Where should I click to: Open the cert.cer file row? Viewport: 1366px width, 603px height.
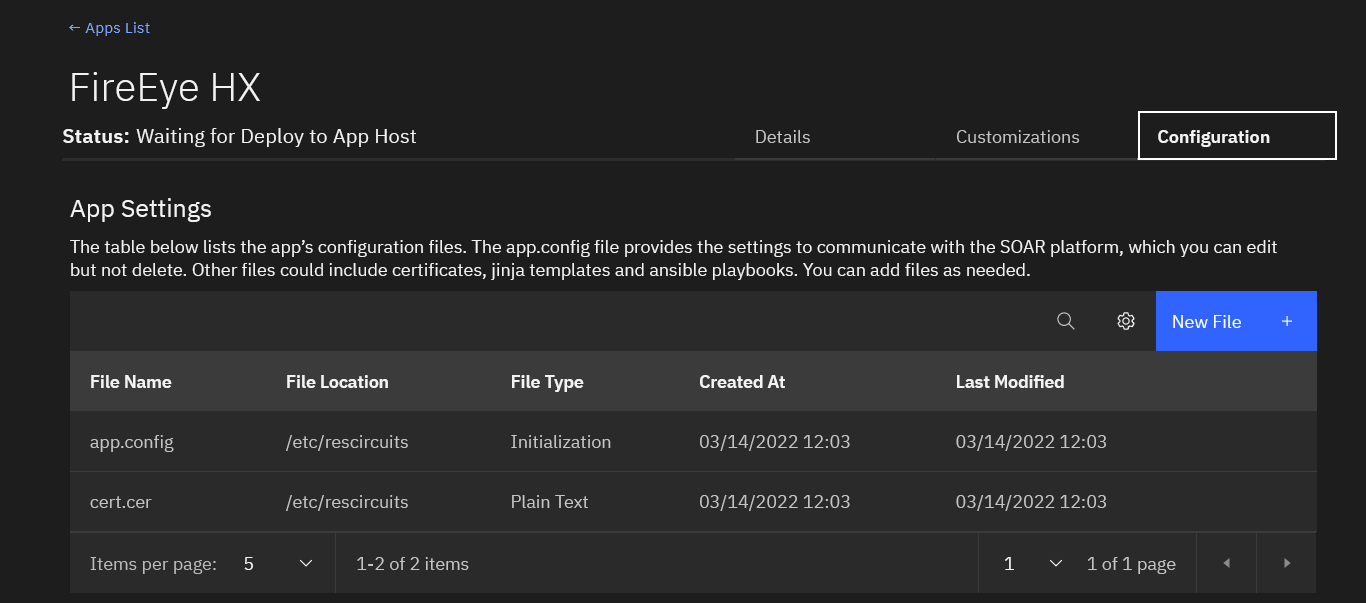point(693,502)
